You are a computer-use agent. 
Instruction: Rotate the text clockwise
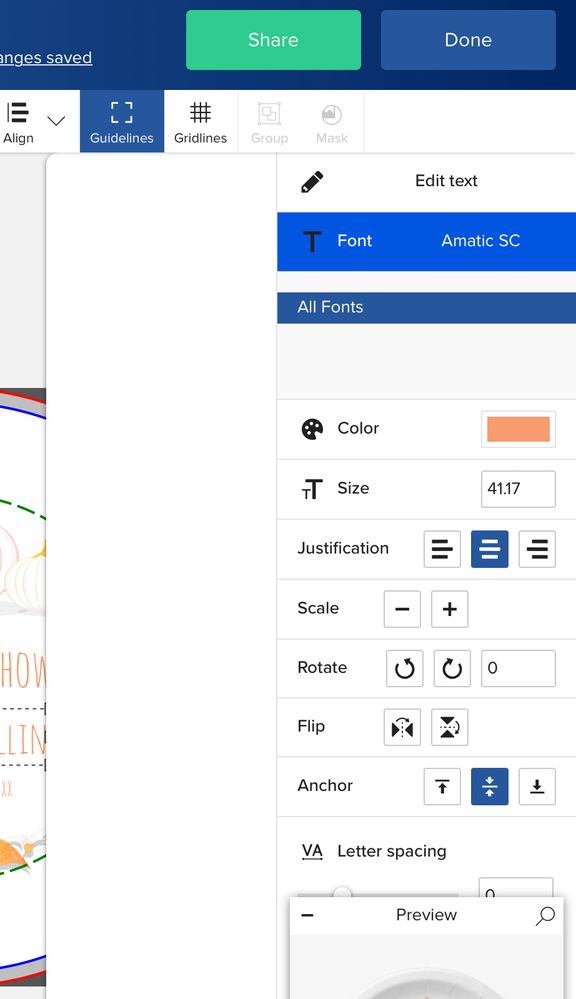(x=452, y=668)
